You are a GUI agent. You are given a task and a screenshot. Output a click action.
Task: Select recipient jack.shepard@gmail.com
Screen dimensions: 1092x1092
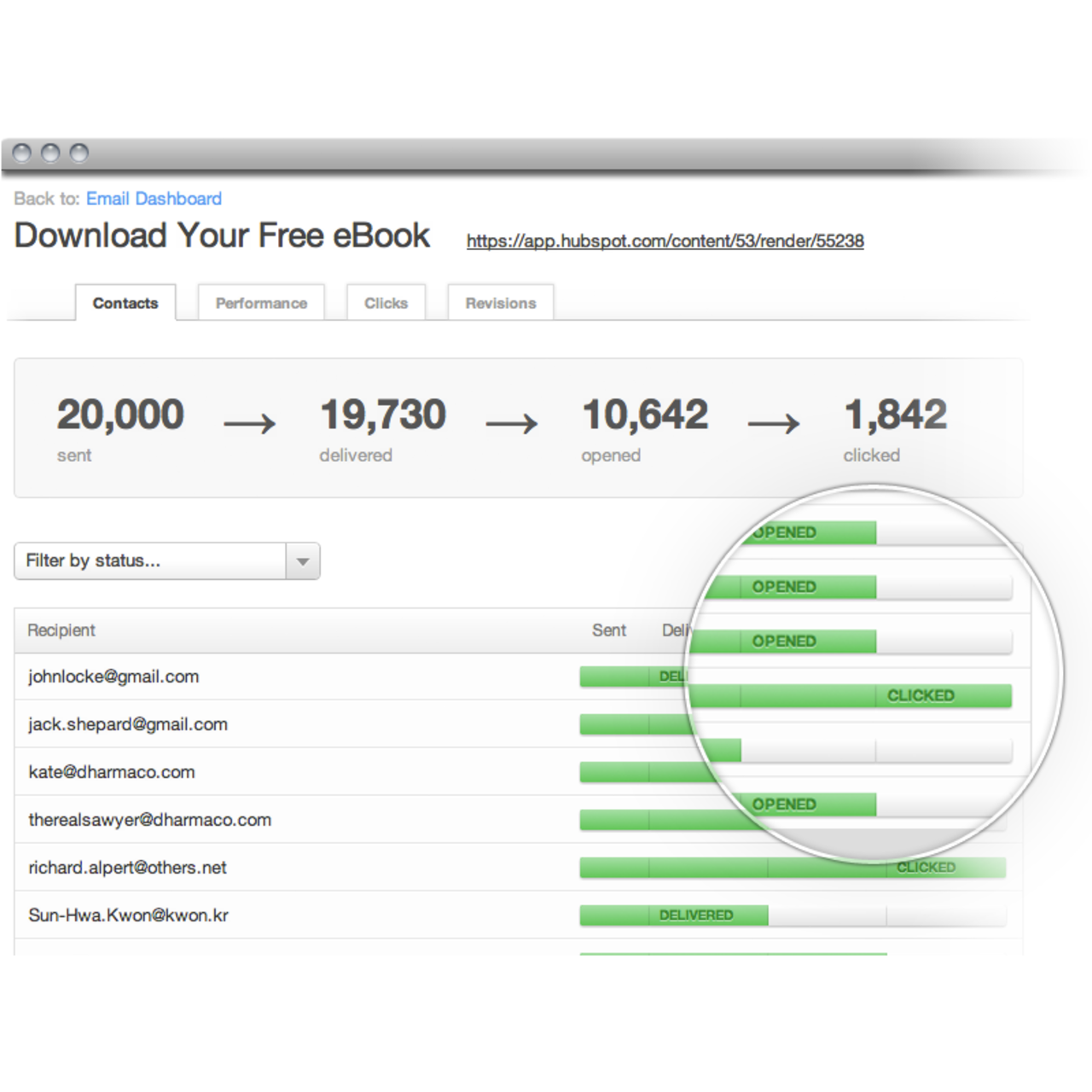tap(128, 724)
